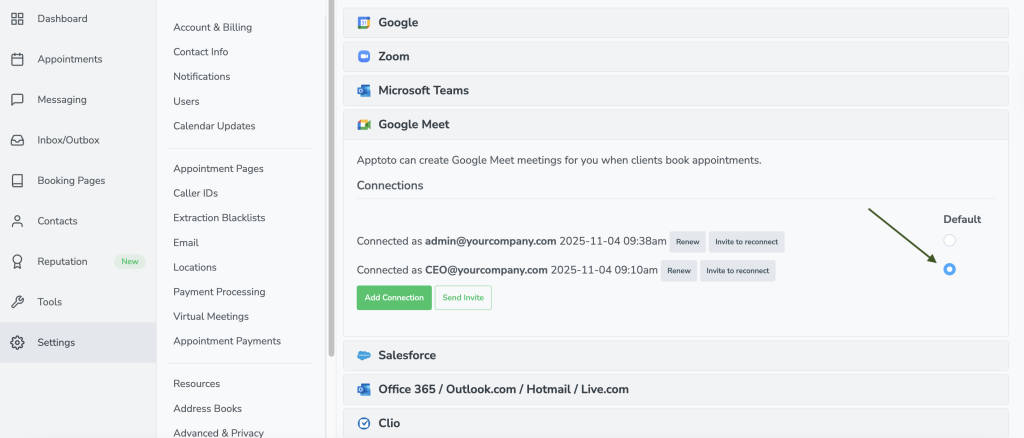Click the admin@yourcompany.com email text
The height and width of the screenshot is (438, 1024).
point(490,242)
